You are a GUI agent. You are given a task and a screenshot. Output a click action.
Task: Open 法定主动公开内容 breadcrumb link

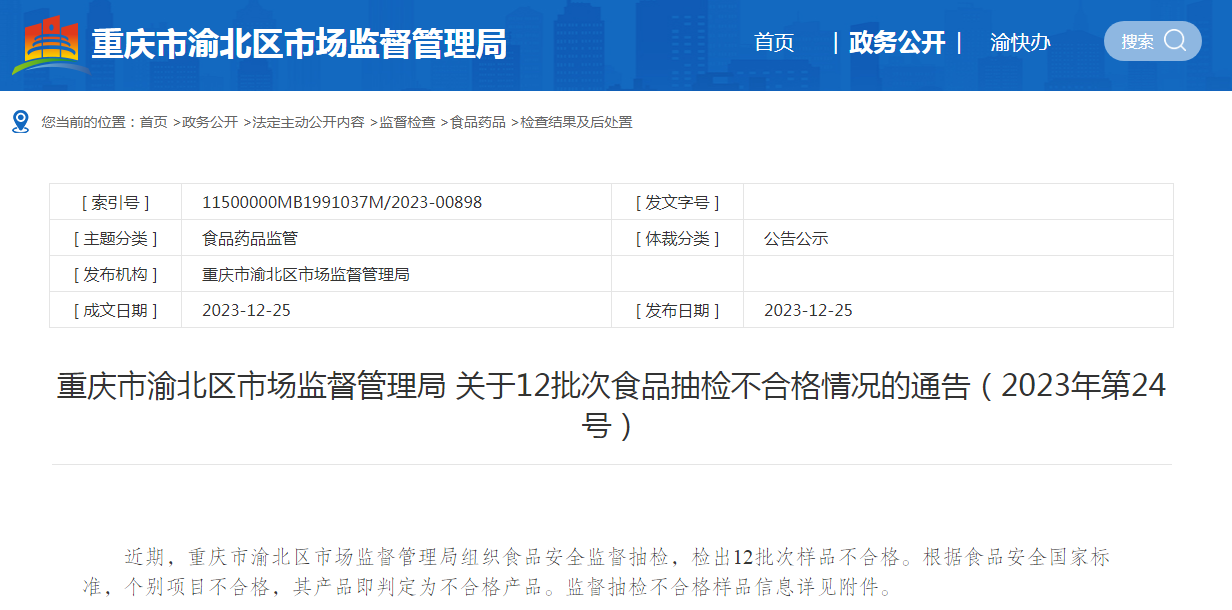tap(308, 122)
